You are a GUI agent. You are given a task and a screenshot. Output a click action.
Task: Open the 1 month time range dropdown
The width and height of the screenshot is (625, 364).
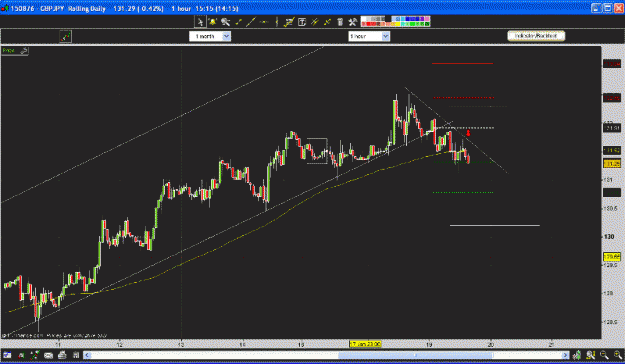click(x=210, y=36)
